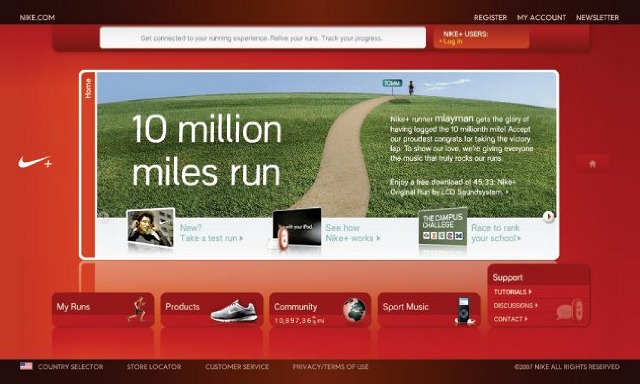Click the sneaker image in Products

point(234,311)
